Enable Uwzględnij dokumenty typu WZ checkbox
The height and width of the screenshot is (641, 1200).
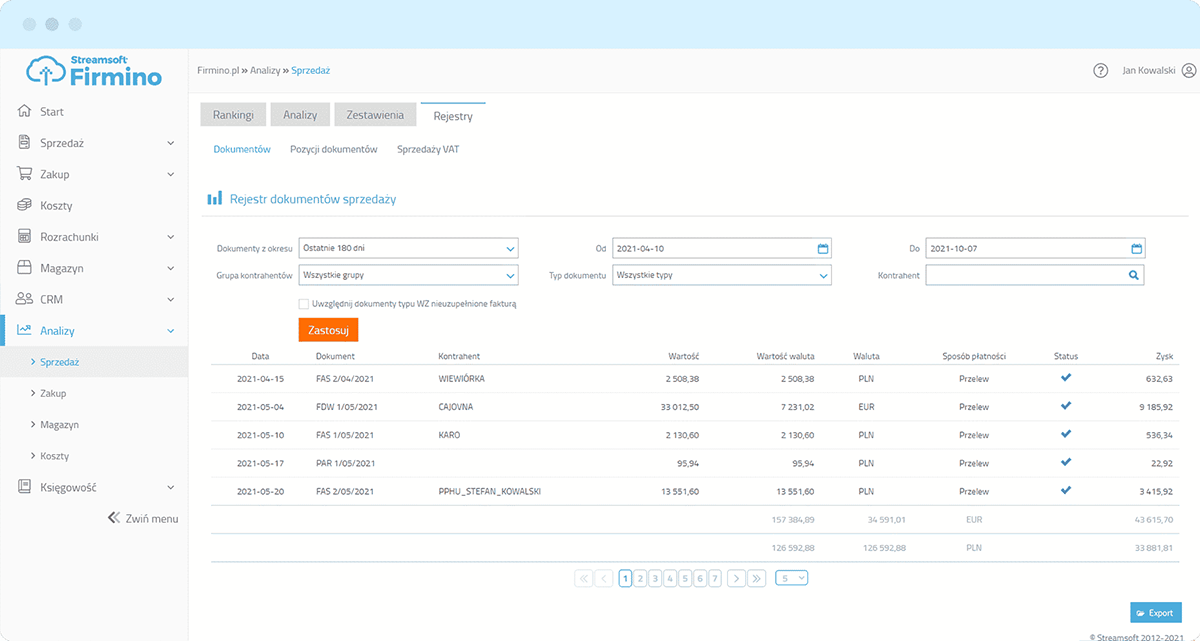pos(303,303)
